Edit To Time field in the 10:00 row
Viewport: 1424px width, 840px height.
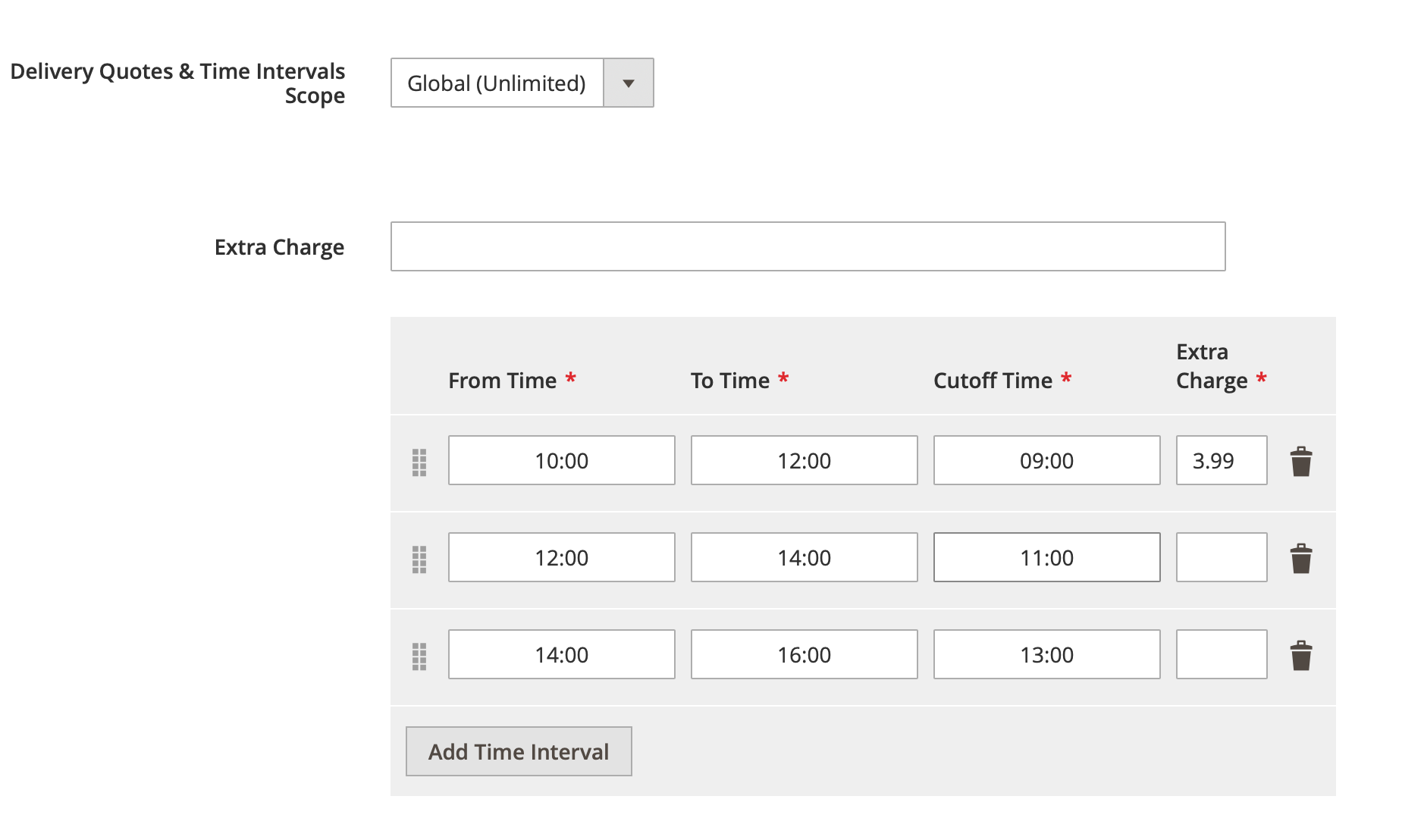point(805,460)
